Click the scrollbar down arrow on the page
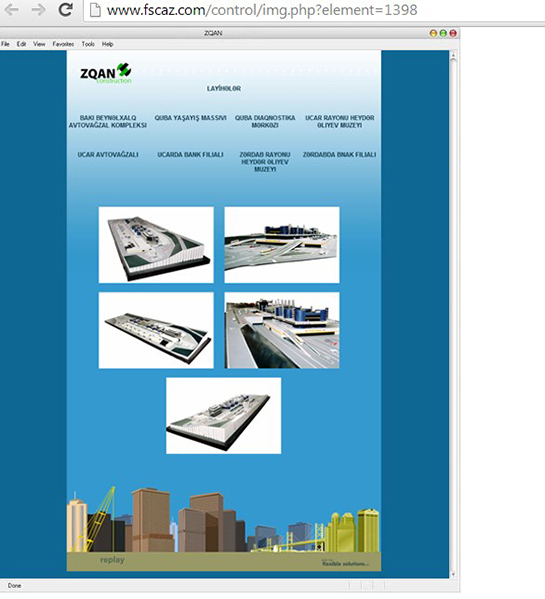The height and width of the screenshot is (599, 545). 453,574
